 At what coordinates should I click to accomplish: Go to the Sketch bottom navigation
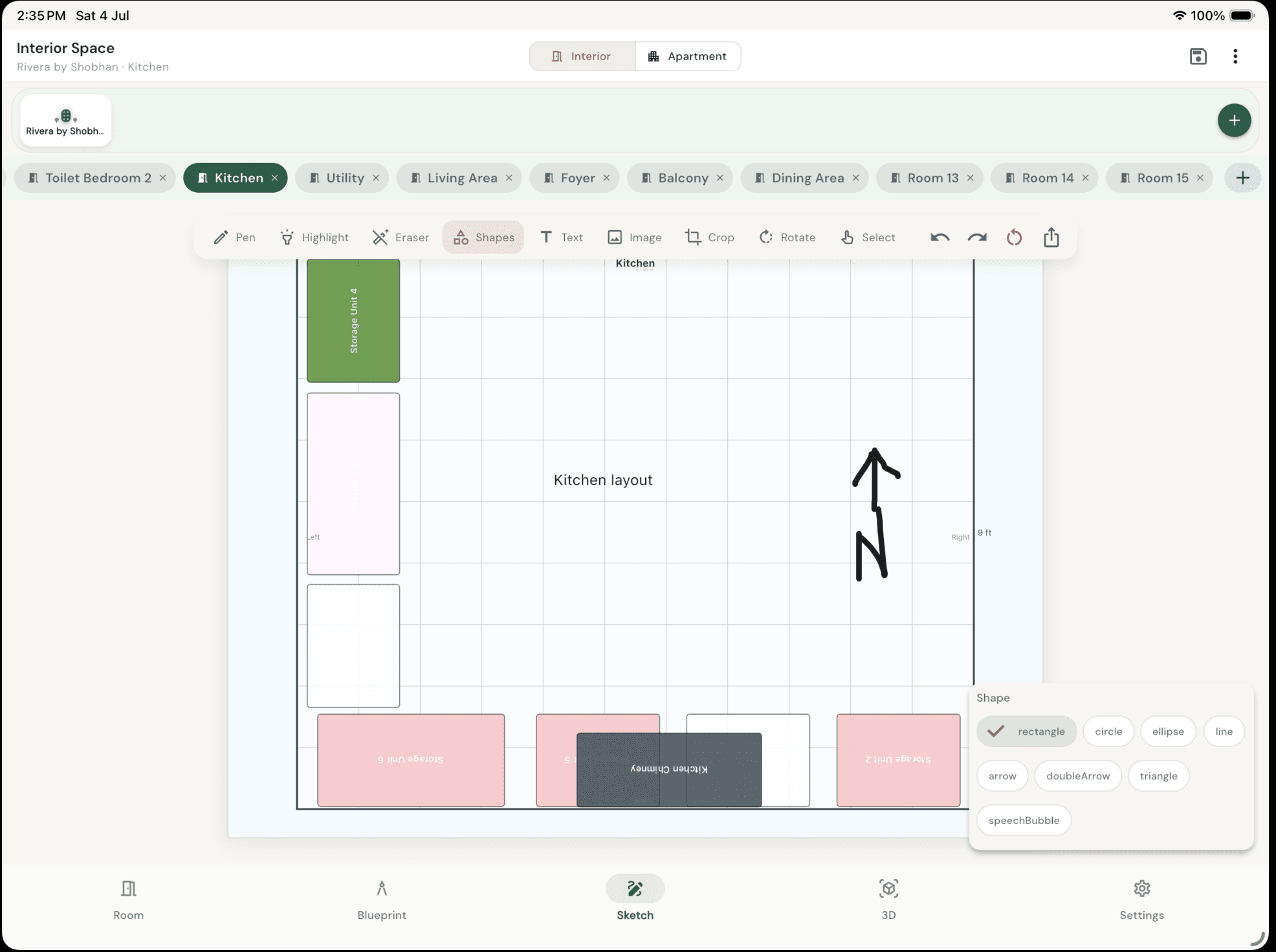pos(635,900)
